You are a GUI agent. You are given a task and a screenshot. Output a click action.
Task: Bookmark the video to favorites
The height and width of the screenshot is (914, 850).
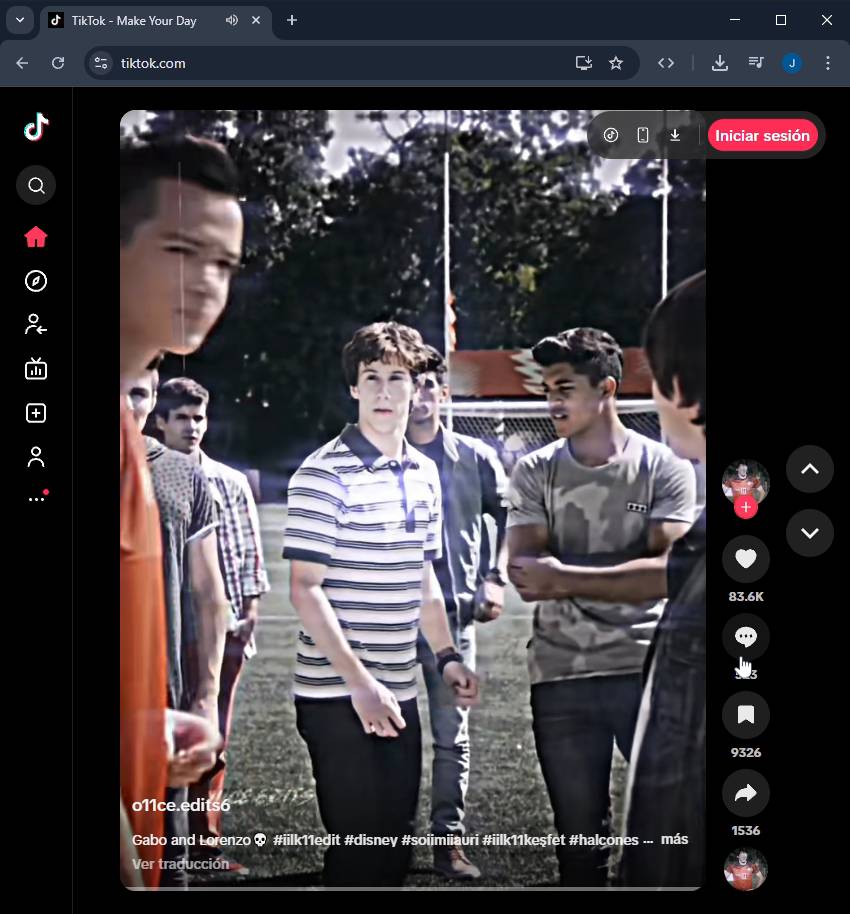click(x=745, y=714)
